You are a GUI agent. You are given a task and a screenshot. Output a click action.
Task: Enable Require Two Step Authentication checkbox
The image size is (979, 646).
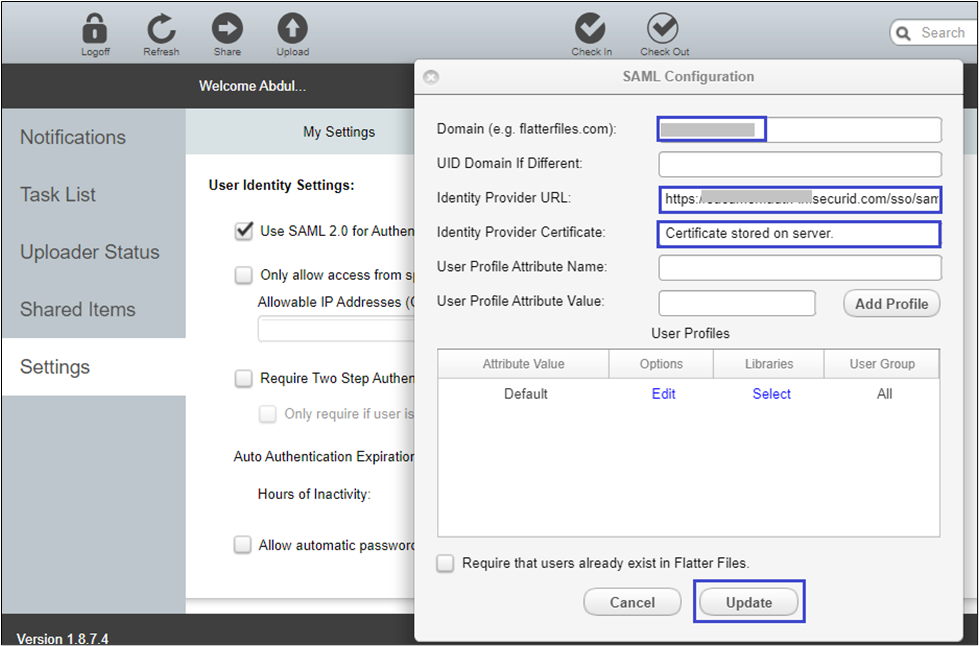click(x=243, y=378)
